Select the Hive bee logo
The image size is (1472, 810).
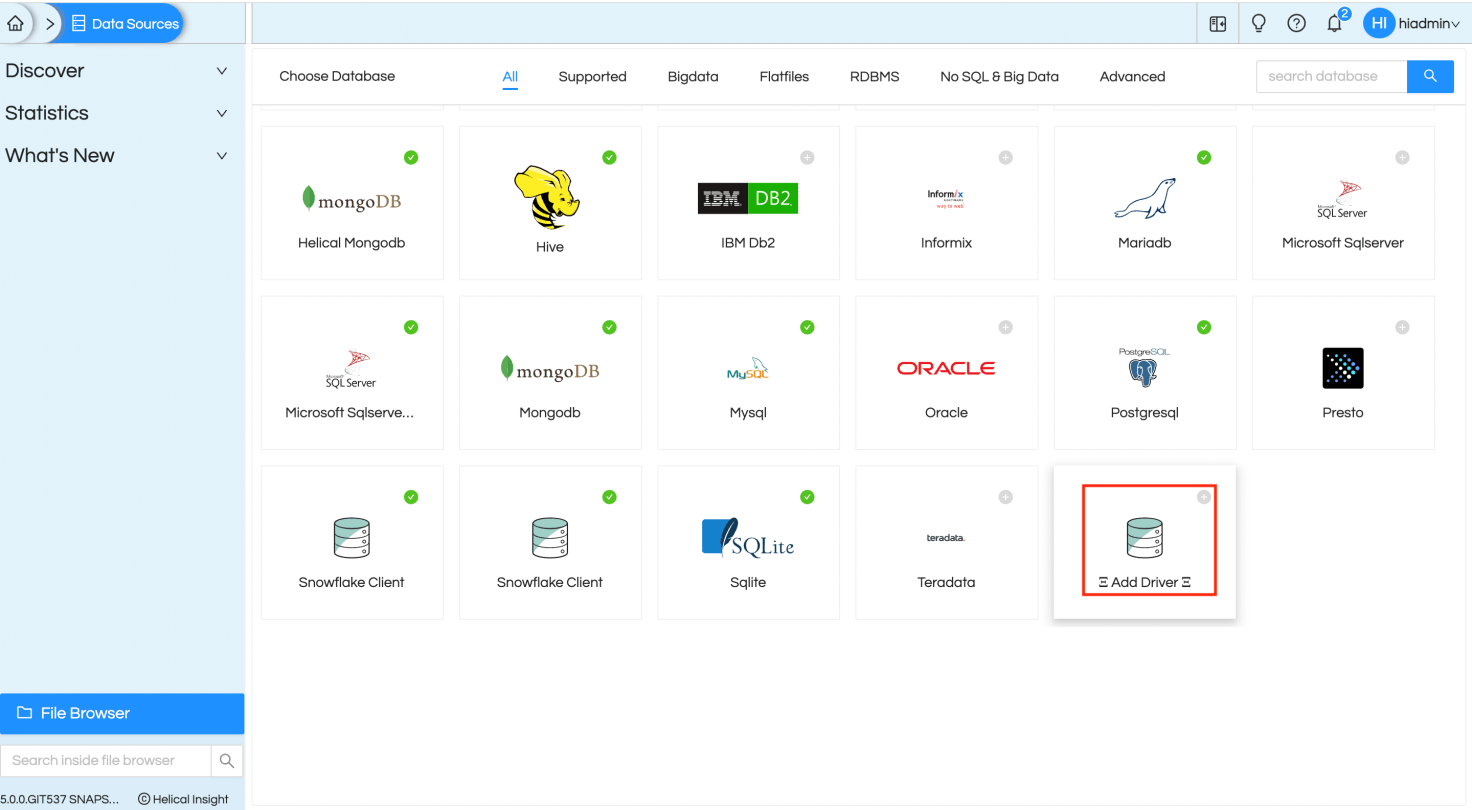click(548, 197)
